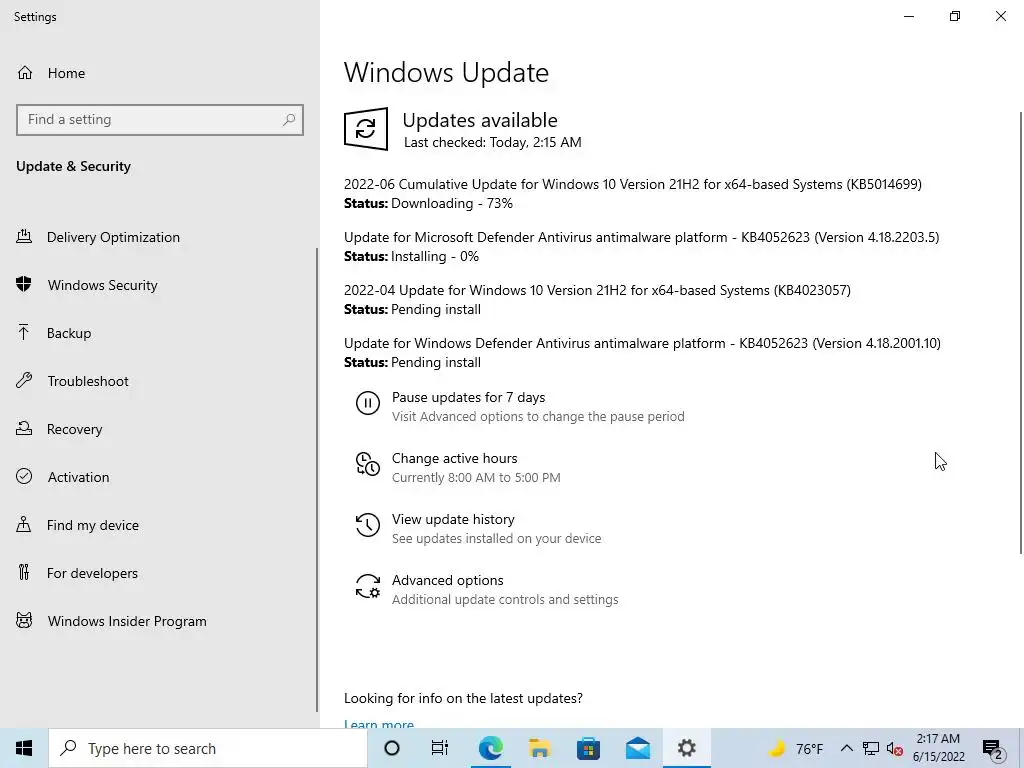Click the magnifier icon in Find a setting box

(289, 120)
